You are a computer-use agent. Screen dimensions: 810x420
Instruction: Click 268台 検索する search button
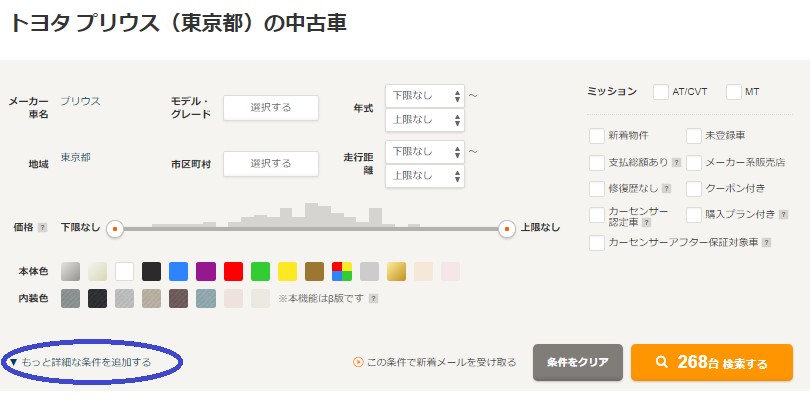coord(712,363)
